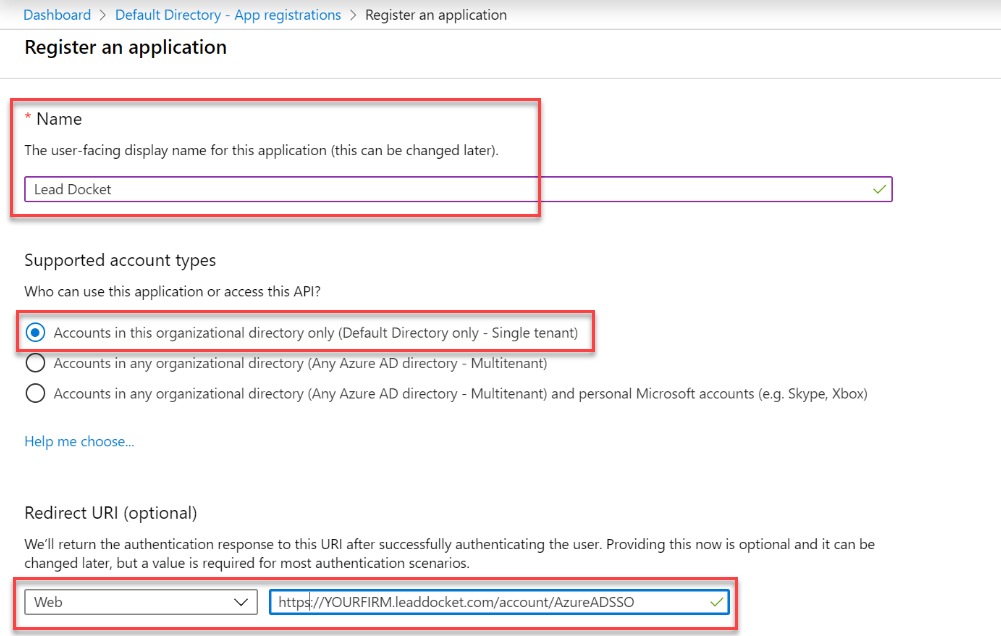Open the Web platform dropdown

coord(140,602)
